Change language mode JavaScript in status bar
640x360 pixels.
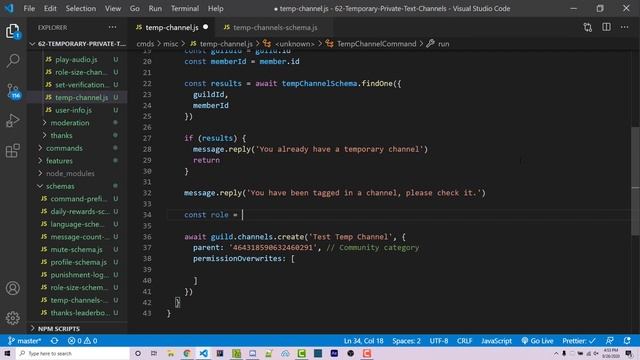click(x=496, y=341)
